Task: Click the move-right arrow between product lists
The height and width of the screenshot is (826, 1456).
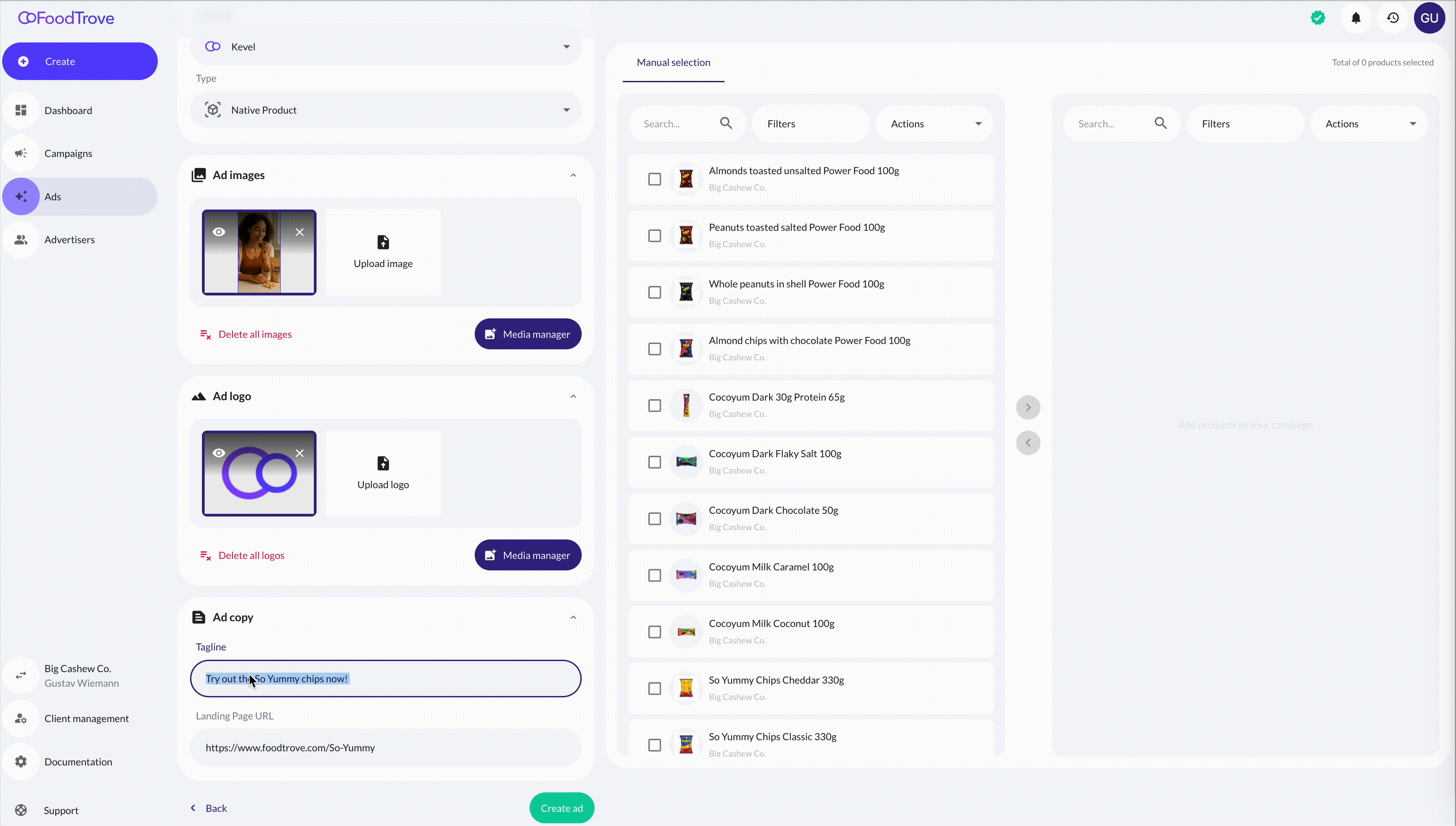Action: point(1028,407)
